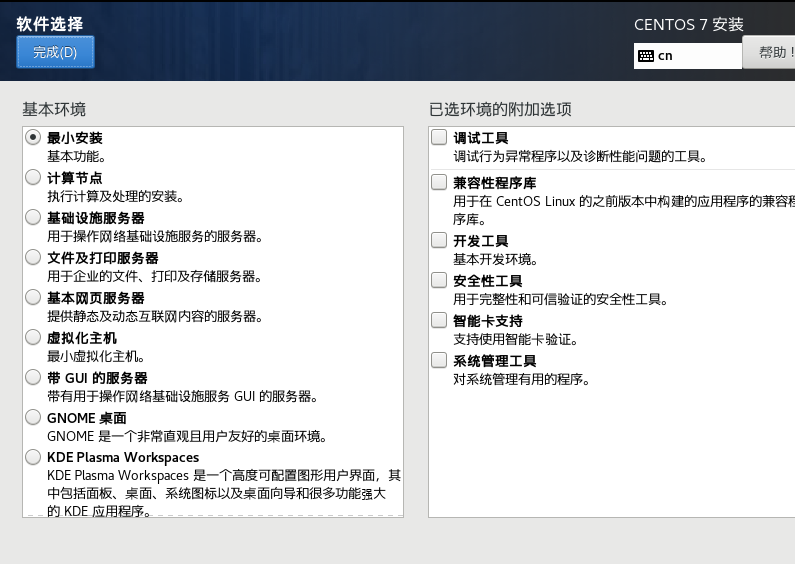
Task: Pick the 文件及打印服务器 radio button
Action: [33, 257]
